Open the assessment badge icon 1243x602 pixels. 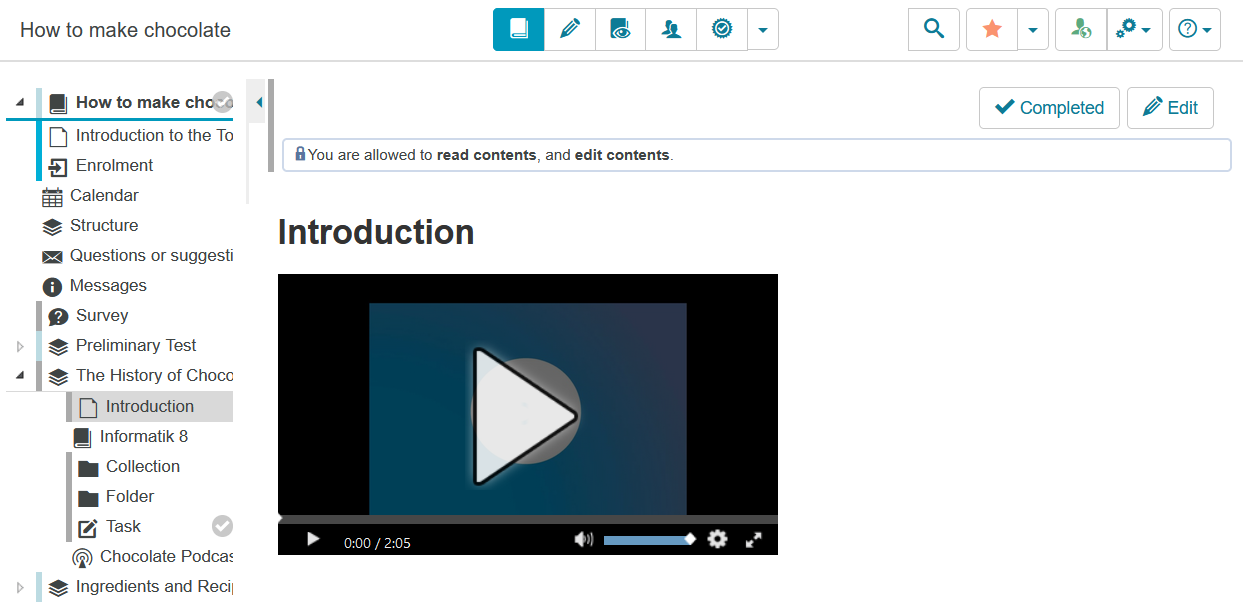coord(721,30)
